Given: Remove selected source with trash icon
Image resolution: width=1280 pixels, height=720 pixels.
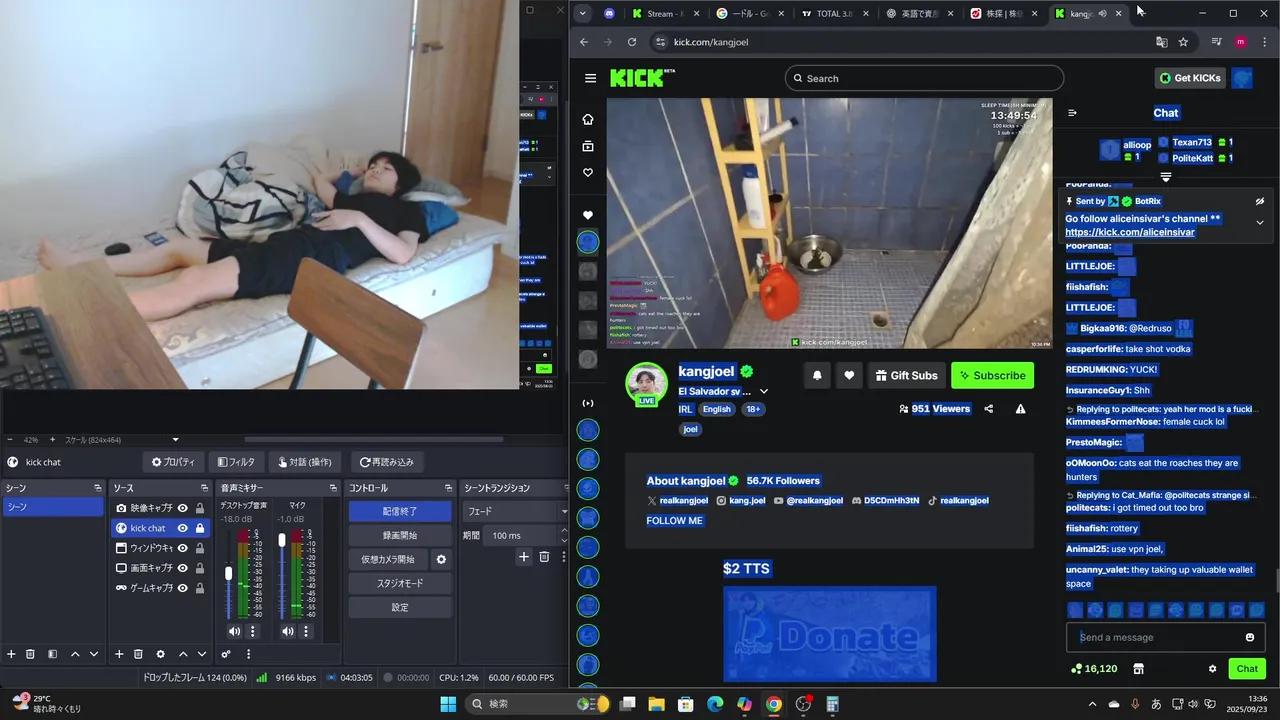Looking at the screenshot, I should point(138,654).
